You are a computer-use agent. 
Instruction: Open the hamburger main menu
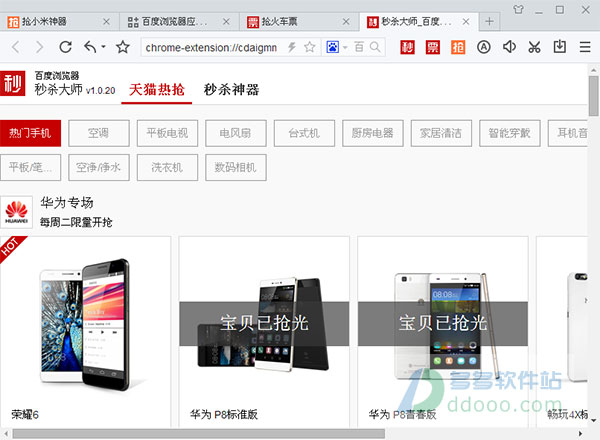tap(585, 47)
